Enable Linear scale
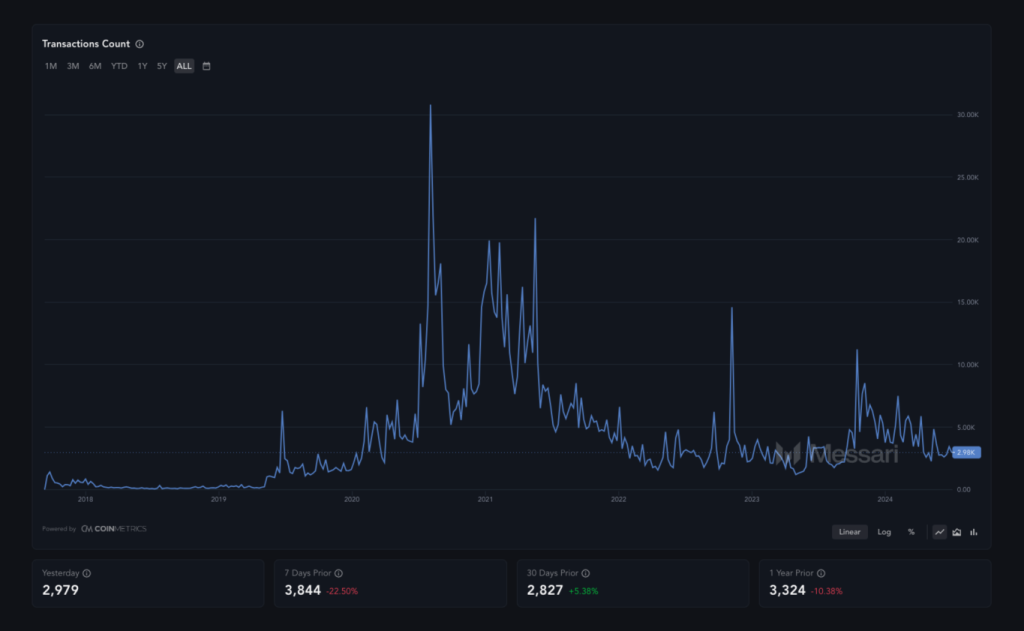 point(850,532)
